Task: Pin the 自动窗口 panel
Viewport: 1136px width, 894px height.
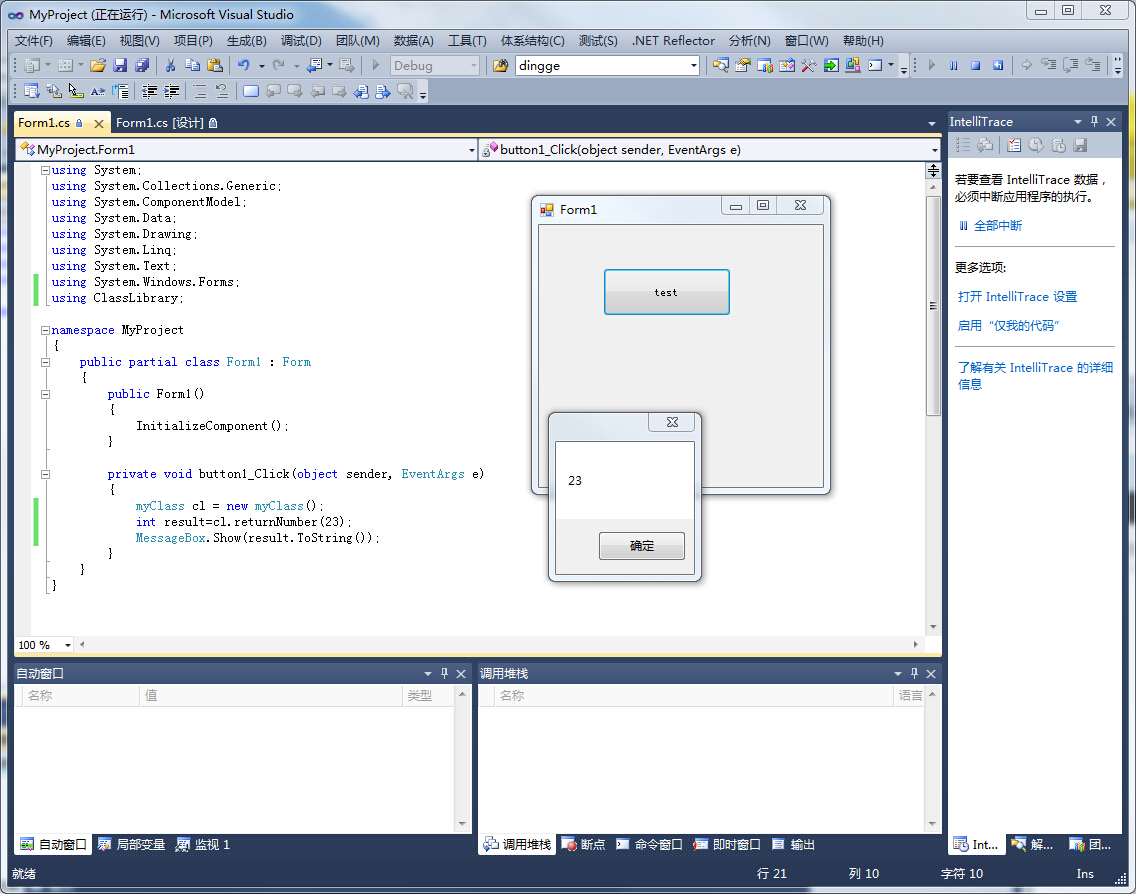Action: pyautogui.click(x=444, y=673)
